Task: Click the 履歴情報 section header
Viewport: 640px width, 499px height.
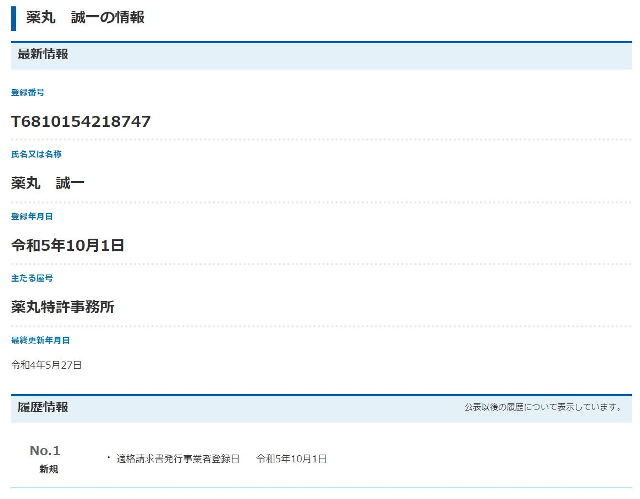Action: click(x=43, y=407)
